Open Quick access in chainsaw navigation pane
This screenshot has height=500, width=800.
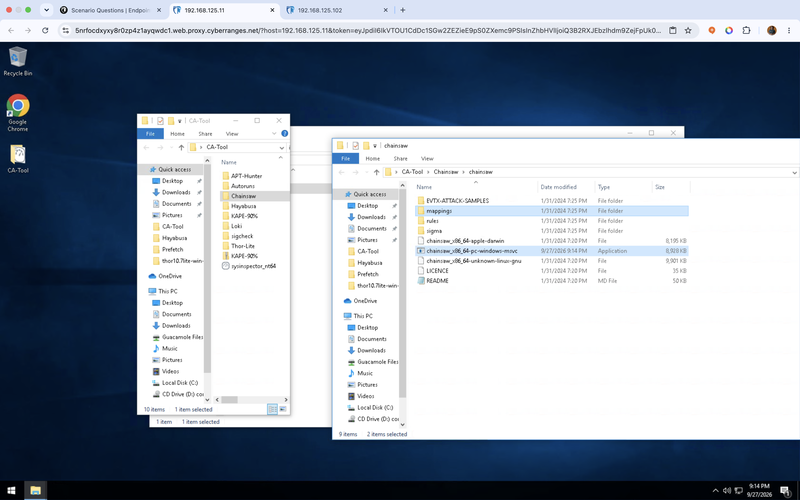pos(370,194)
